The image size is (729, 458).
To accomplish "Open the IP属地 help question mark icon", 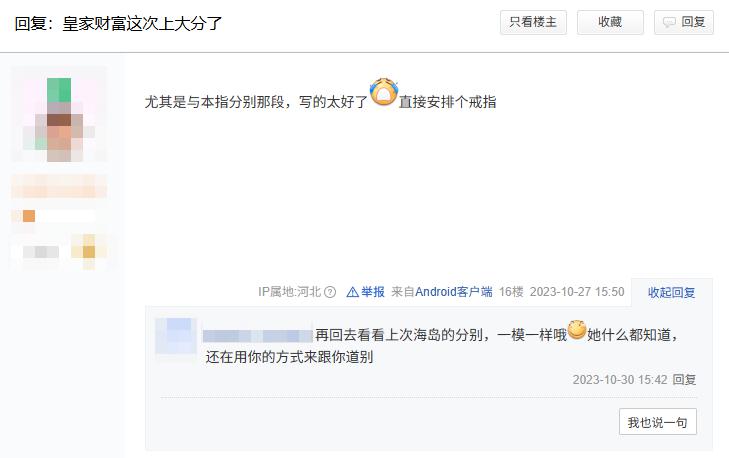I will coord(330,292).
